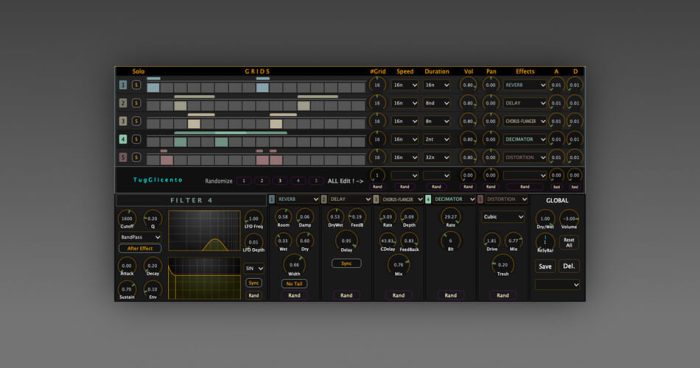Viewport: 700px width, 368px height.
Task: Click the LFO Freq knob
Action: 254,218
